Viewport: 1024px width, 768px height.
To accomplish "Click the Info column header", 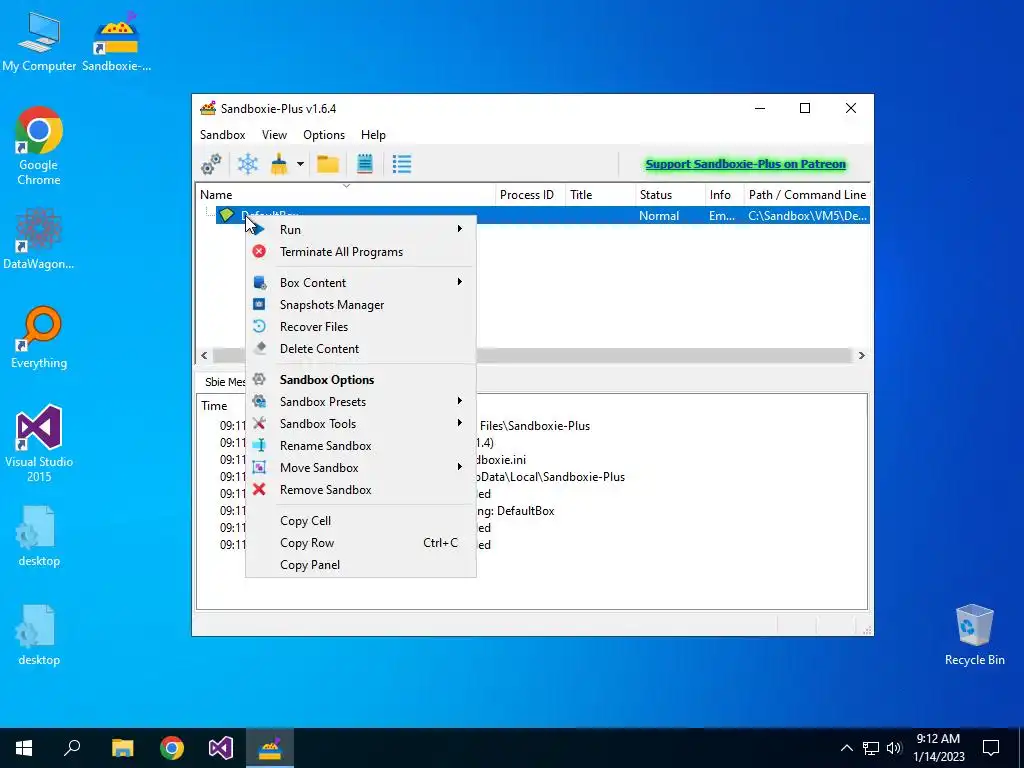I will 725,195.
